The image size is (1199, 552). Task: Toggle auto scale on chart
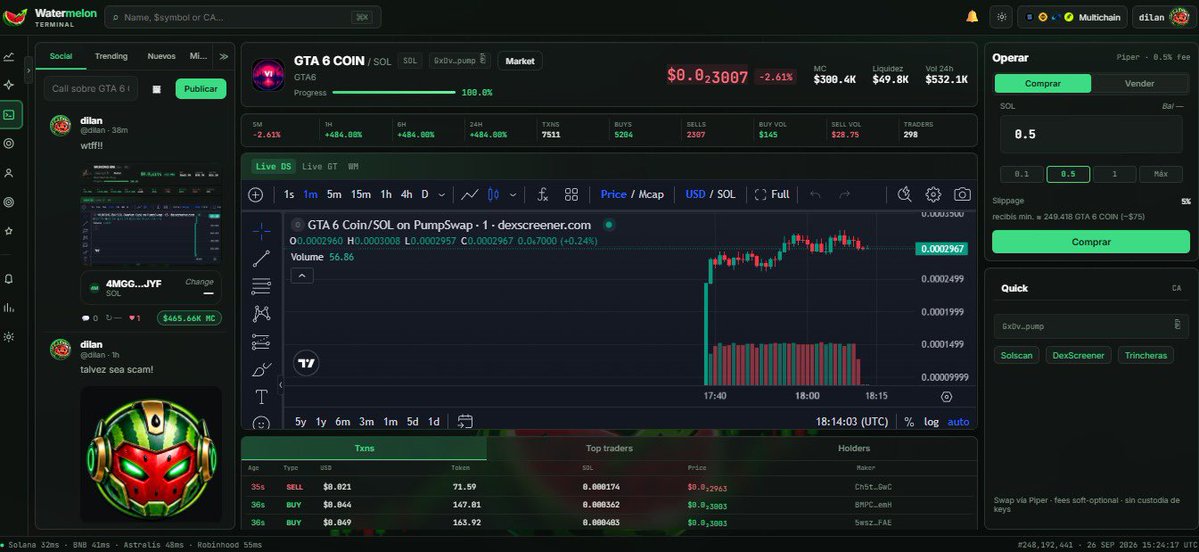[958, 421]
